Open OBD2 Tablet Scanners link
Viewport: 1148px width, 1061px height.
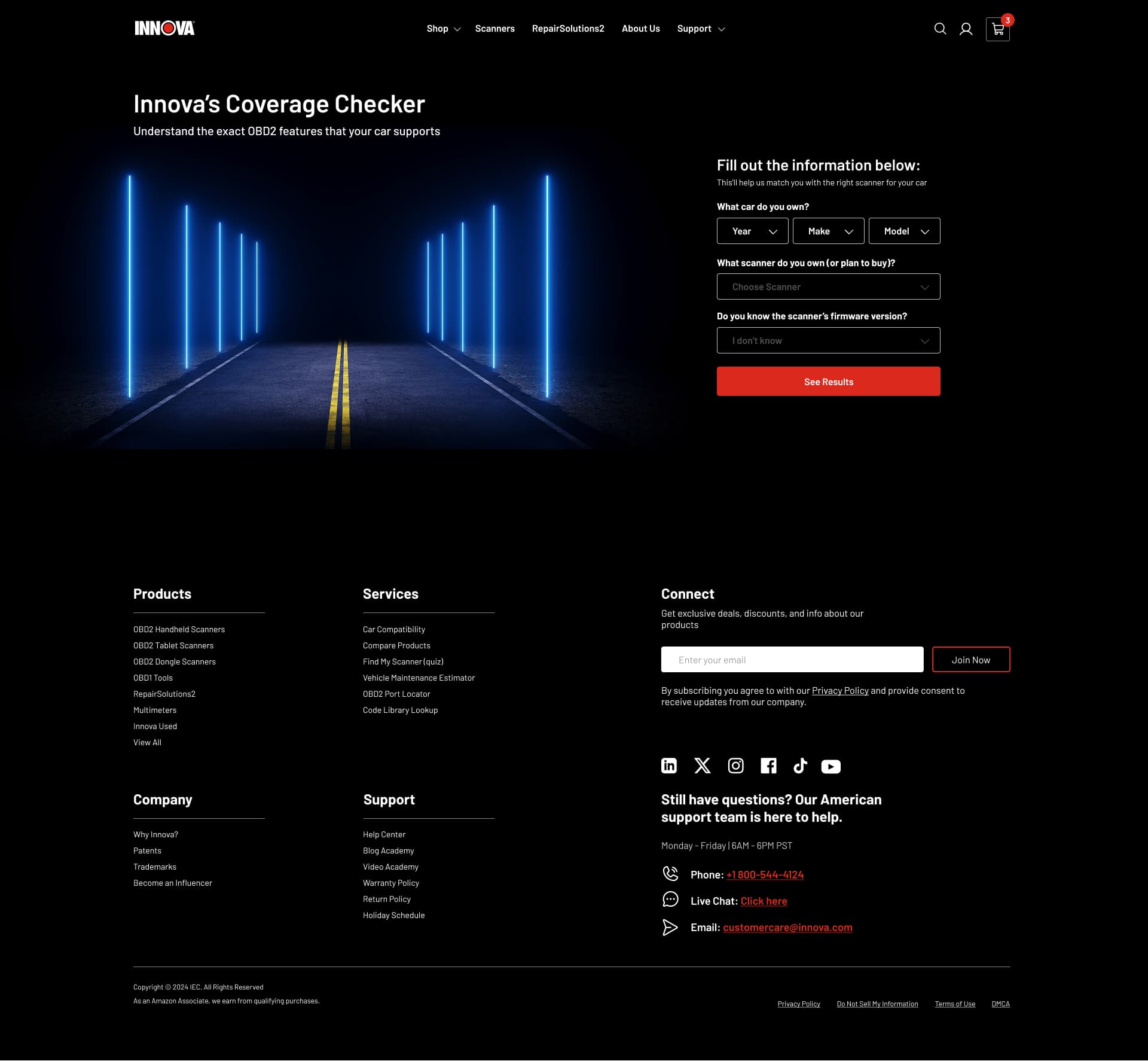click(173, 645)
